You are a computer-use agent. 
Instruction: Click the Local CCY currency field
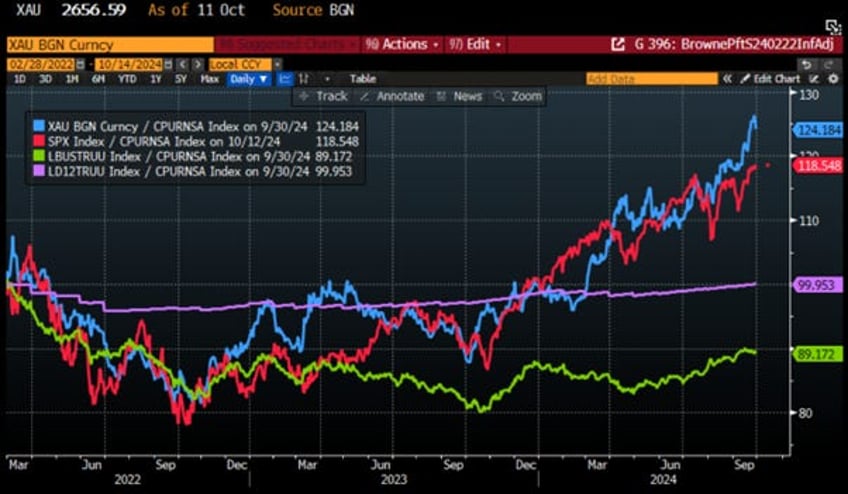240,64
